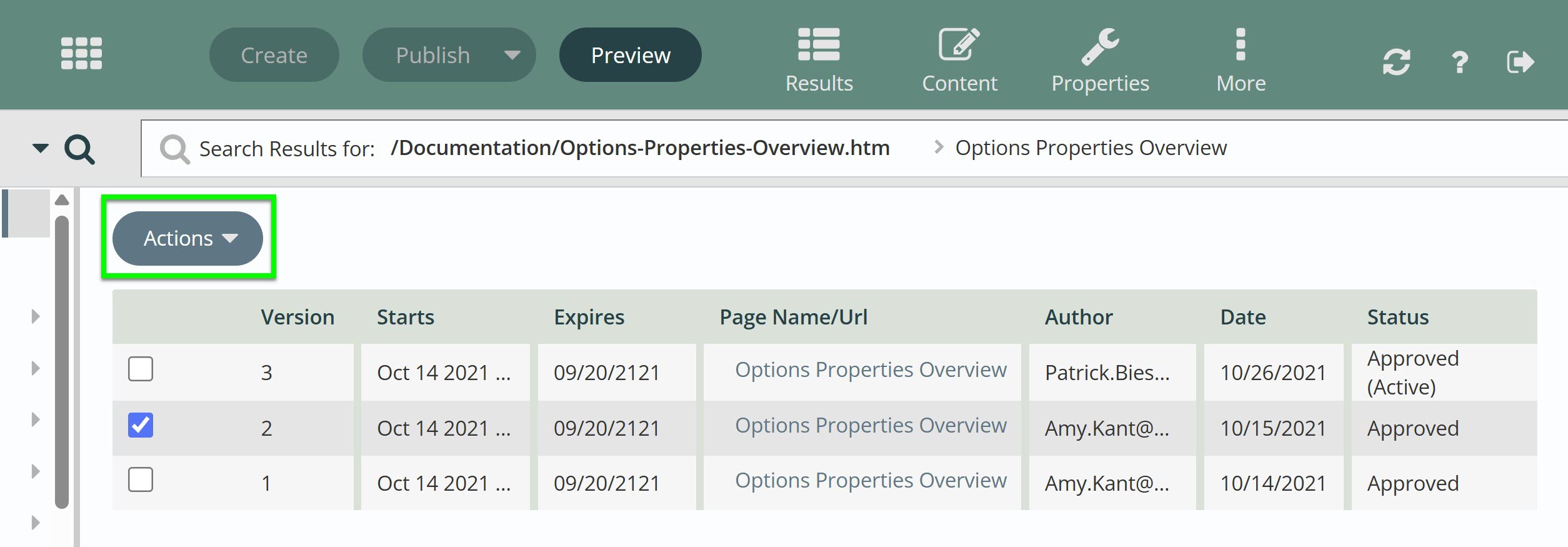Screen dimensions: 1568x547
Task: Click the Preview button
Action: click(630, 55)
